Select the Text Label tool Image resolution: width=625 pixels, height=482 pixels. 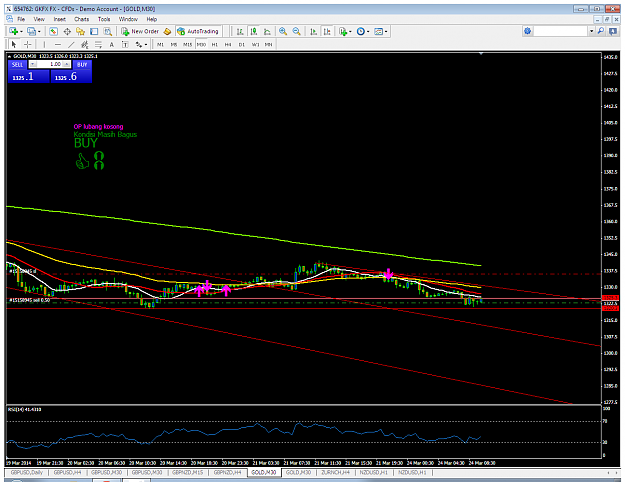coord(125,45)
